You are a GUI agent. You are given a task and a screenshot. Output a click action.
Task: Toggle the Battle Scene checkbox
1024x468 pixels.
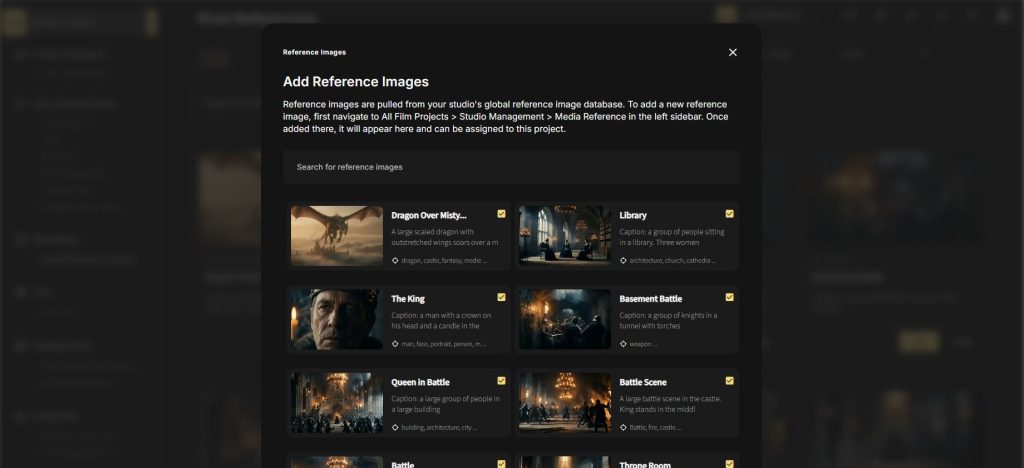(730, 381)
